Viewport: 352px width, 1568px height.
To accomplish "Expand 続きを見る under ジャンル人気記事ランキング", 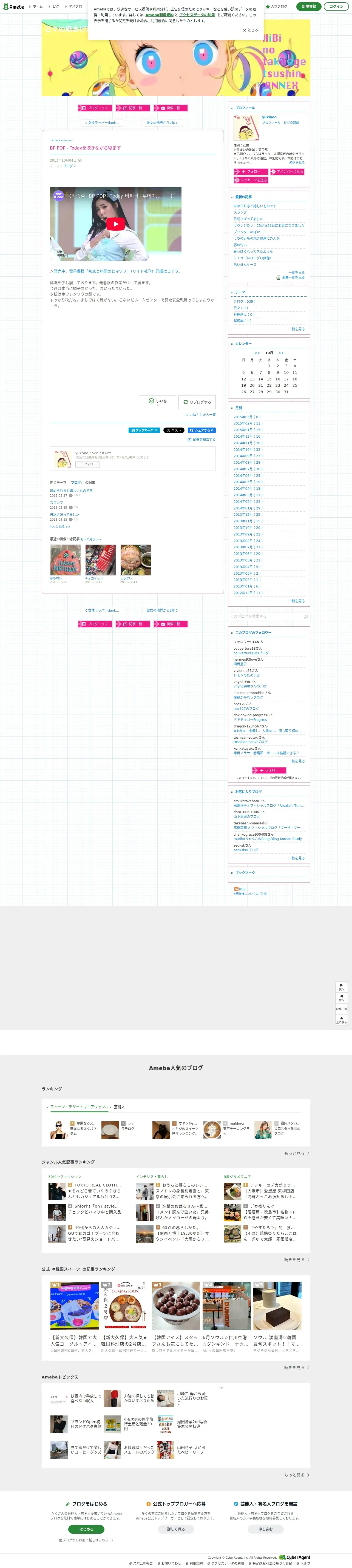I will coord(297,1260).
